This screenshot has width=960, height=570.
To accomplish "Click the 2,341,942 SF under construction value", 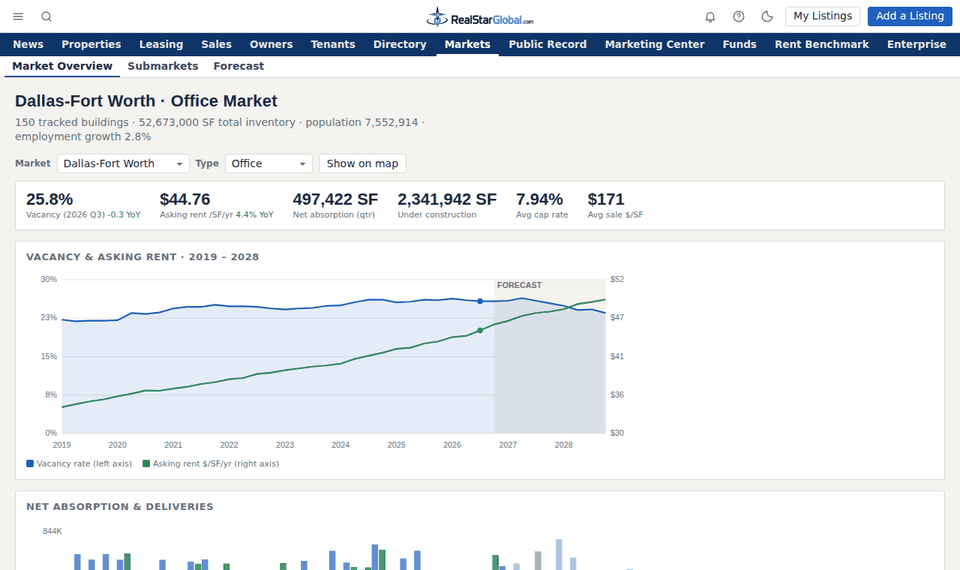I will coord(447,199).
